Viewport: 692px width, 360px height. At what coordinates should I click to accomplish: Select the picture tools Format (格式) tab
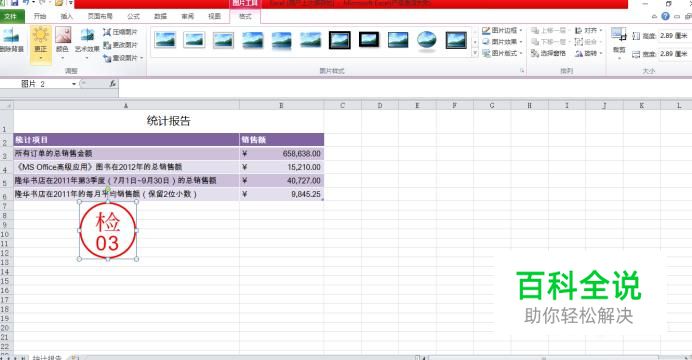pyautogui.click(x=245, y=16)
